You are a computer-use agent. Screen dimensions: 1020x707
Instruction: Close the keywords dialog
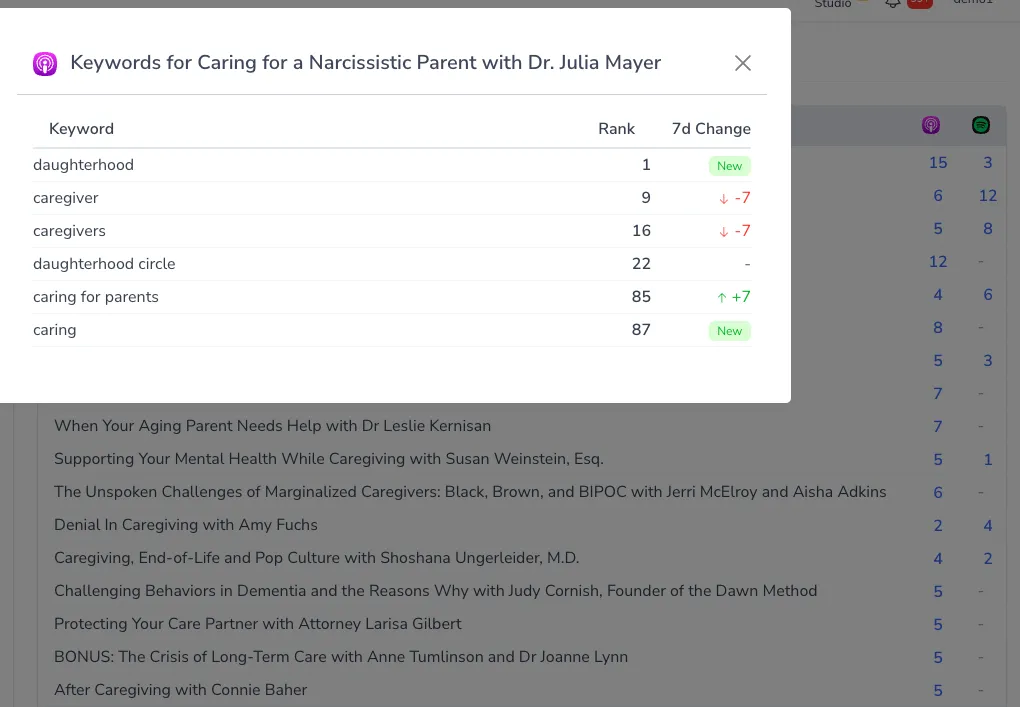pyautogui.click(x=742, y=63)
